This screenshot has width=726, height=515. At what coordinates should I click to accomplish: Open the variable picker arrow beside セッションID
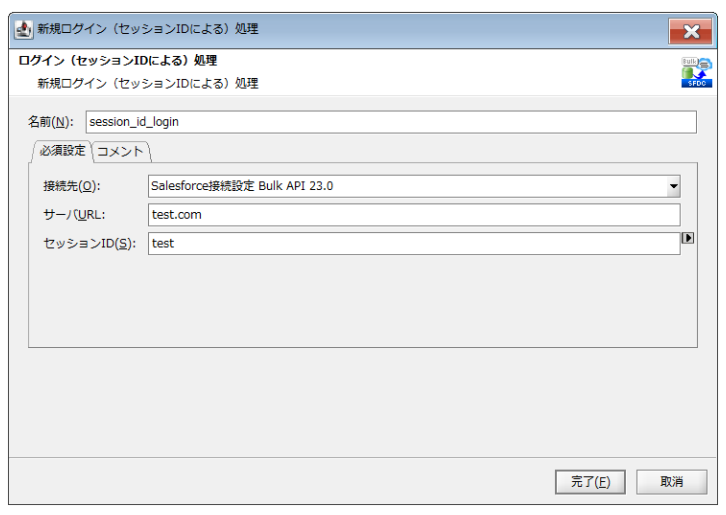(x=688, y=238)
